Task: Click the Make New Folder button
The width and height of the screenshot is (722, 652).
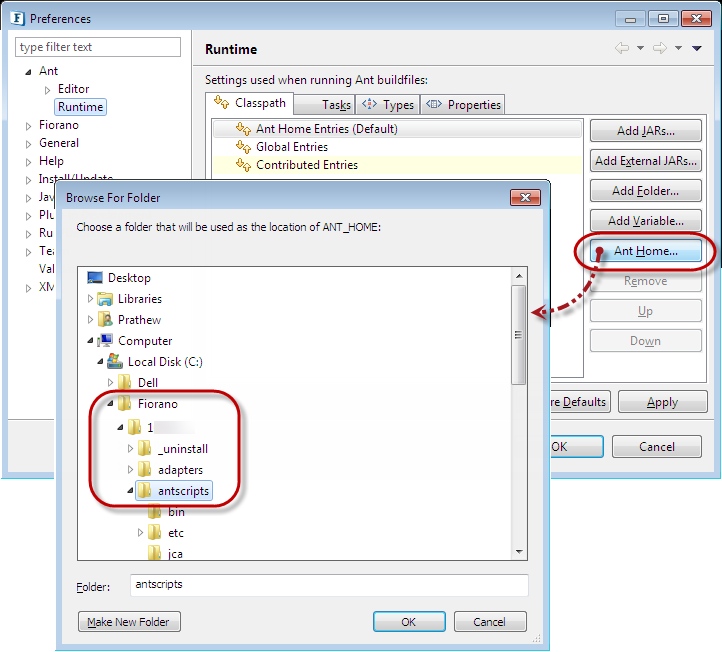Action: 129,622
